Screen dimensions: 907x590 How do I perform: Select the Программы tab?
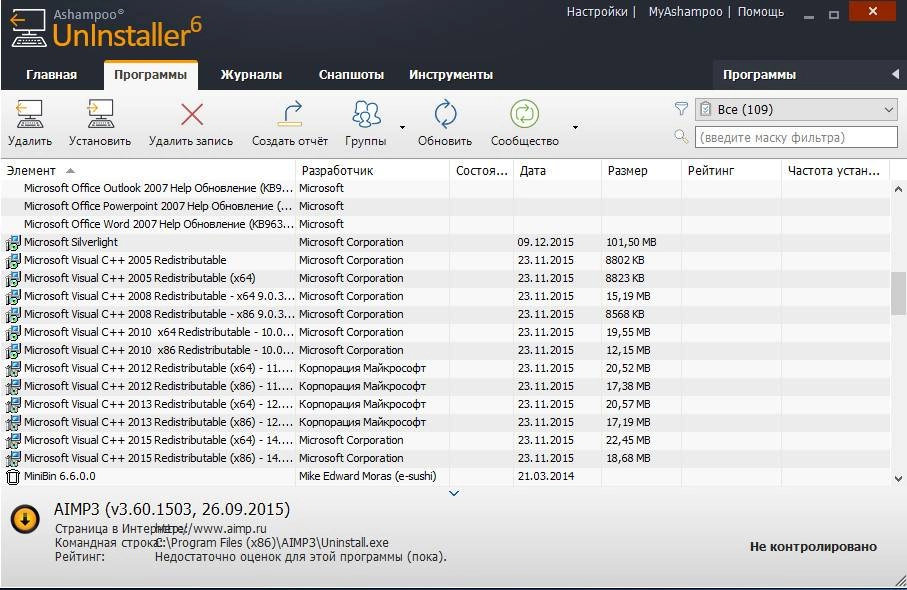(x=150, y=75)
